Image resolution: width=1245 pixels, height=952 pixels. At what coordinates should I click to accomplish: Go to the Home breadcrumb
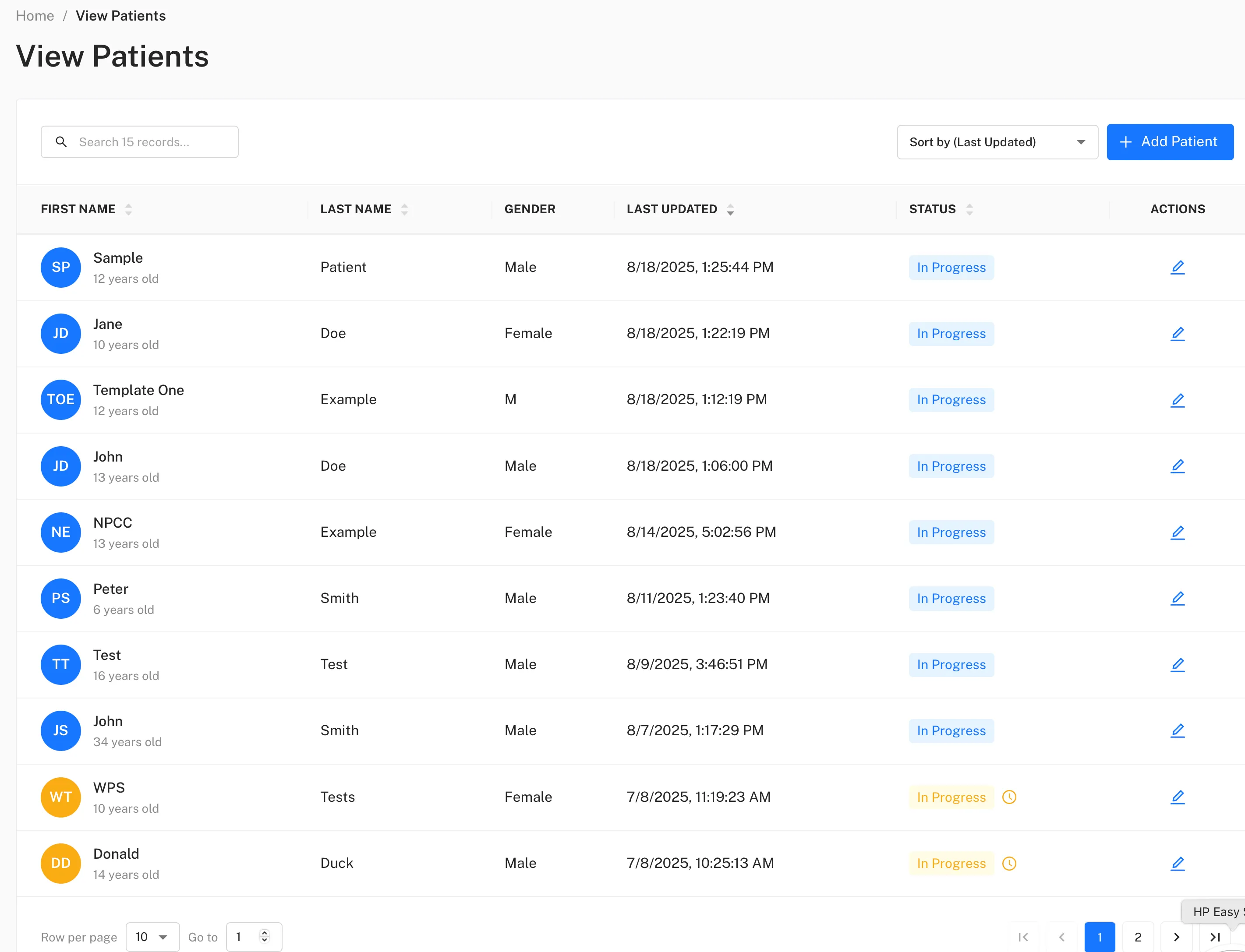pos(35,16)
